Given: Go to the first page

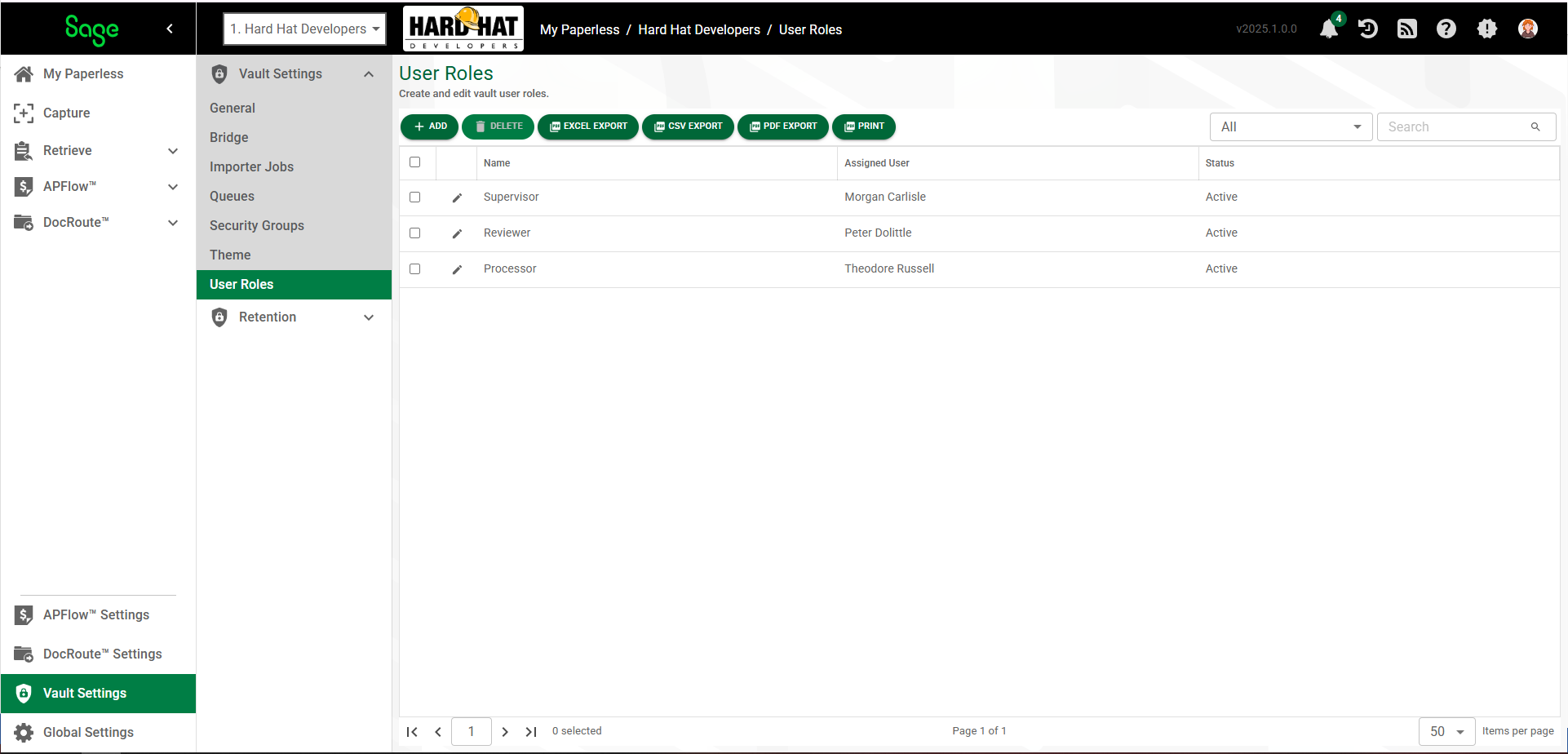Looking at the screenshot, I should 412,731.
